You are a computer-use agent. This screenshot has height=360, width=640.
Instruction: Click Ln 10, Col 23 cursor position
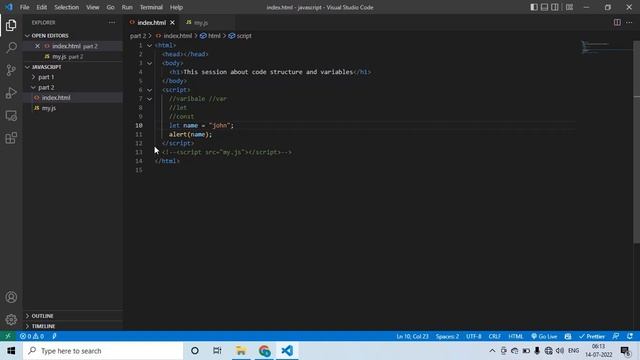412,336
